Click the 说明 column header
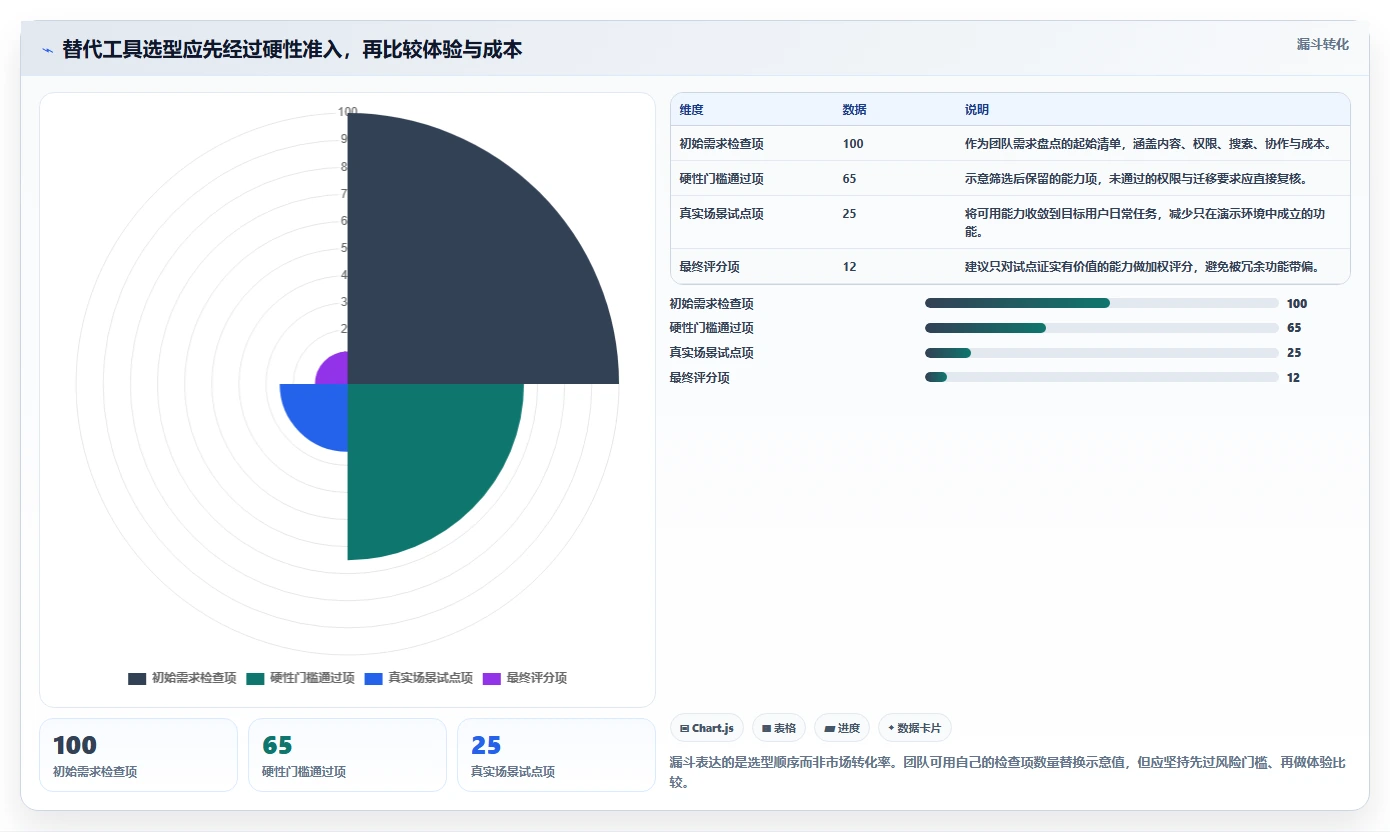The width and height of the screenshot is (1390, 832). click(x=977, y=110)
